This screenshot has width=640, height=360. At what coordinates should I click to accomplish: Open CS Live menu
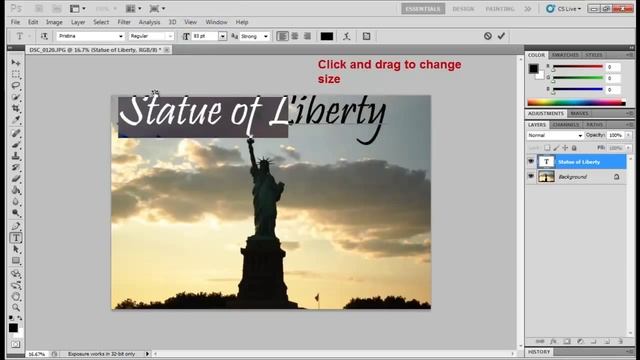coord(564,9)
